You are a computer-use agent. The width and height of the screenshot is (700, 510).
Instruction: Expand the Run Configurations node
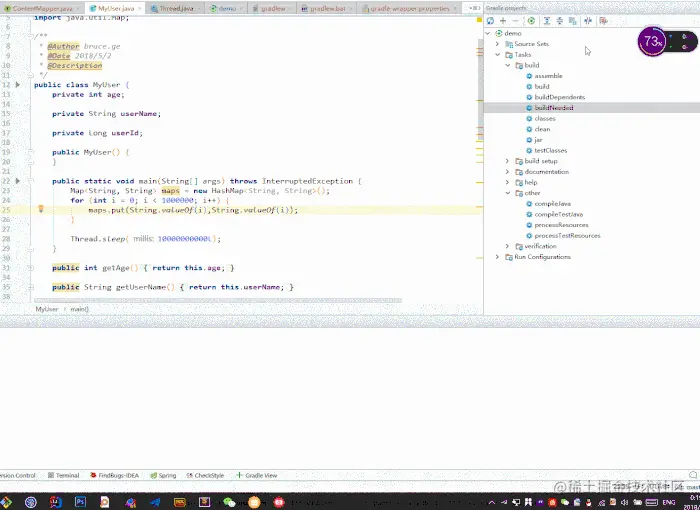click(497, 257)
